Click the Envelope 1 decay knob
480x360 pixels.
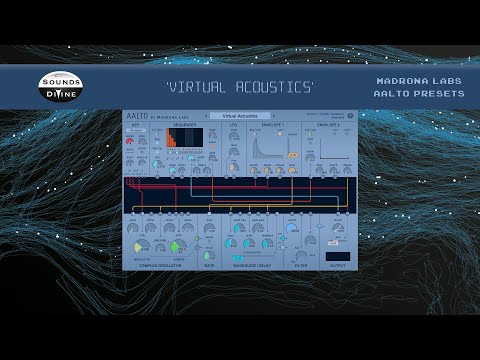(x=267, y=170)
